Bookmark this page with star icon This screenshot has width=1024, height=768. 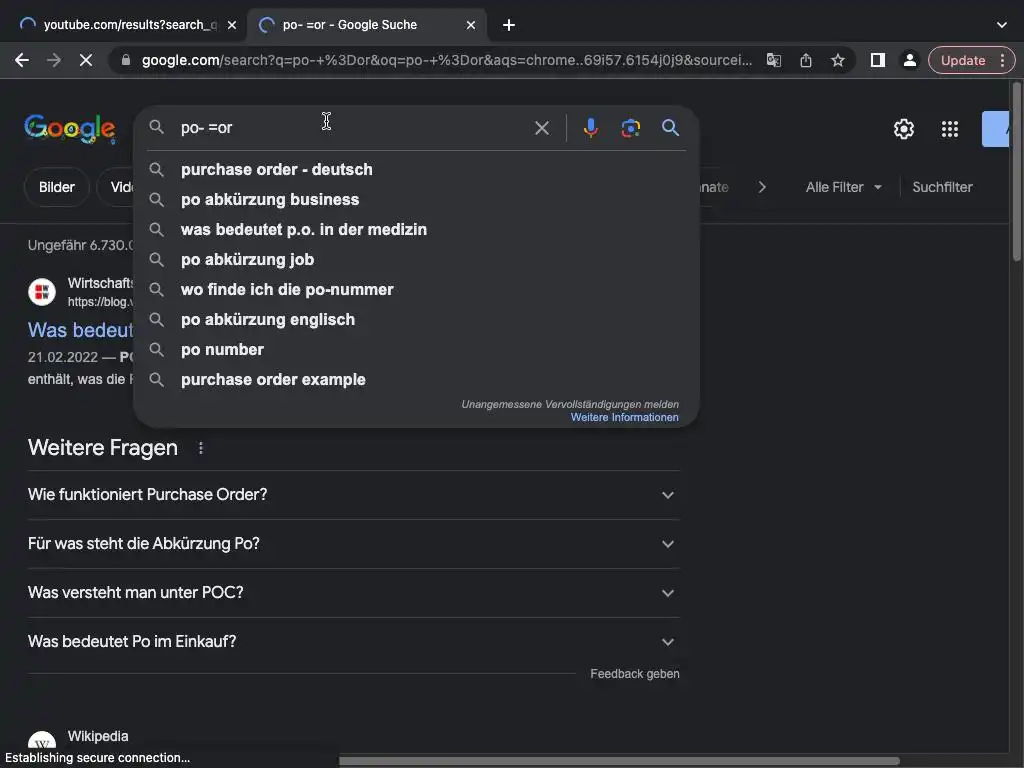coord(838,61)
